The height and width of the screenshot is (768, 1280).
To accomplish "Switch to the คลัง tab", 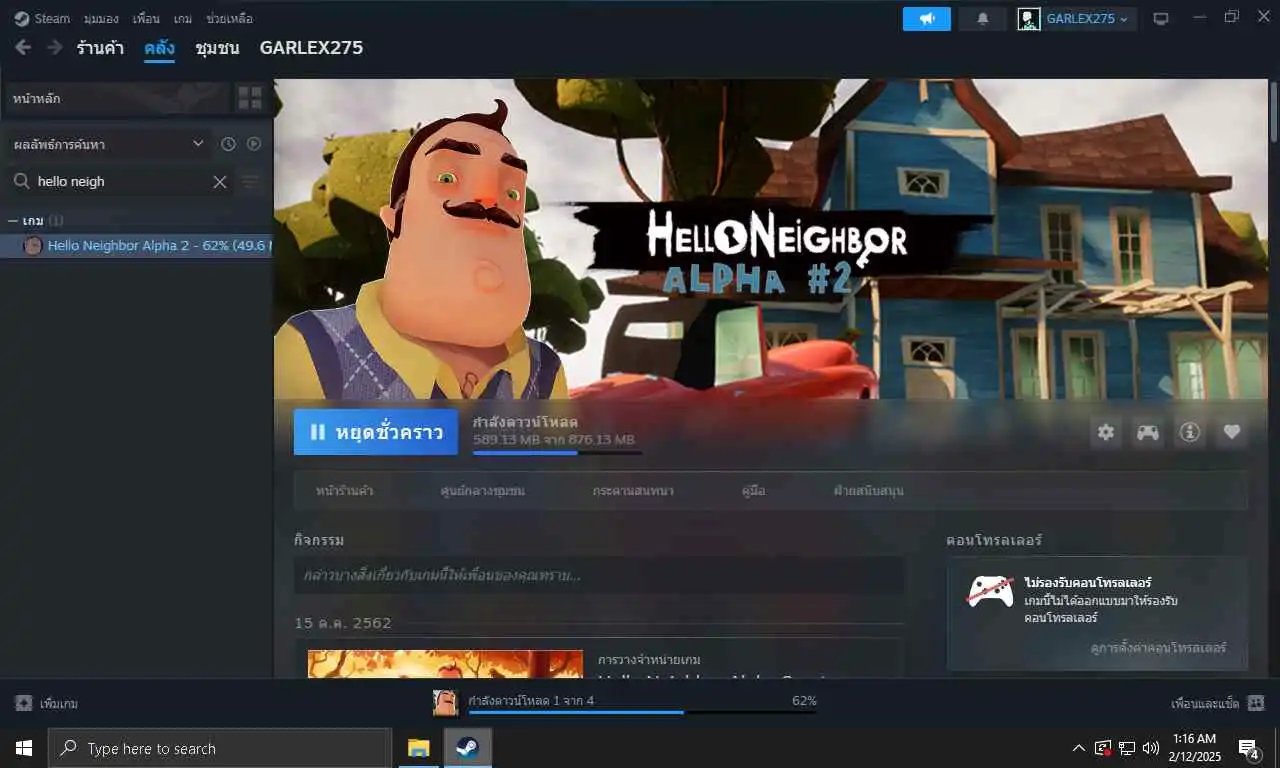I will click(159, 48).
